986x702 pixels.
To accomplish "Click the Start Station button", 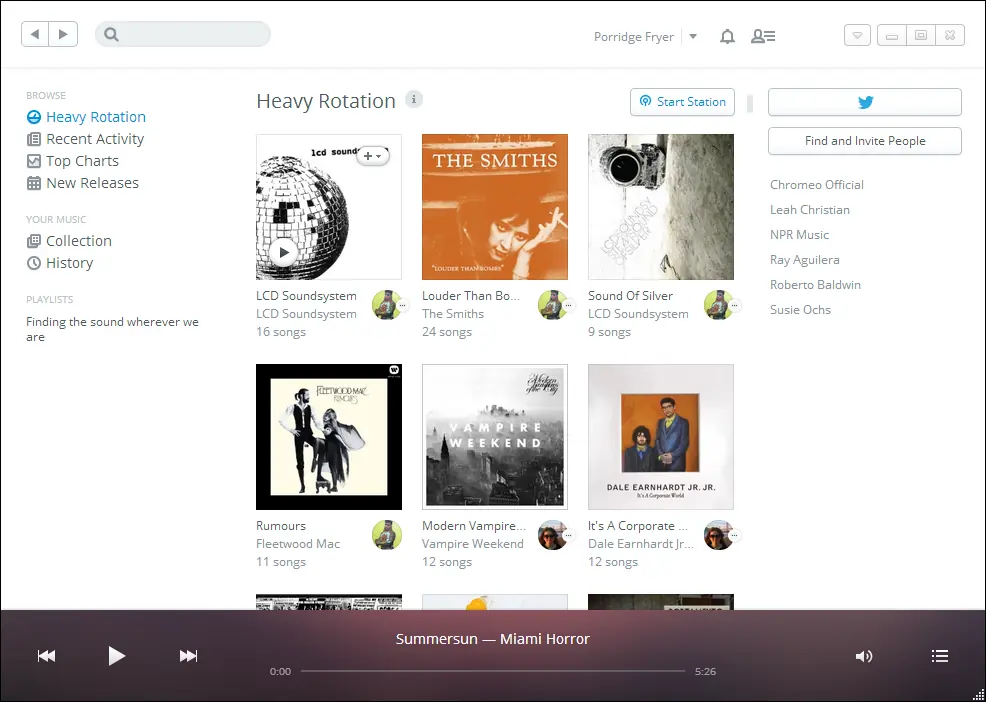I will 682,102.
